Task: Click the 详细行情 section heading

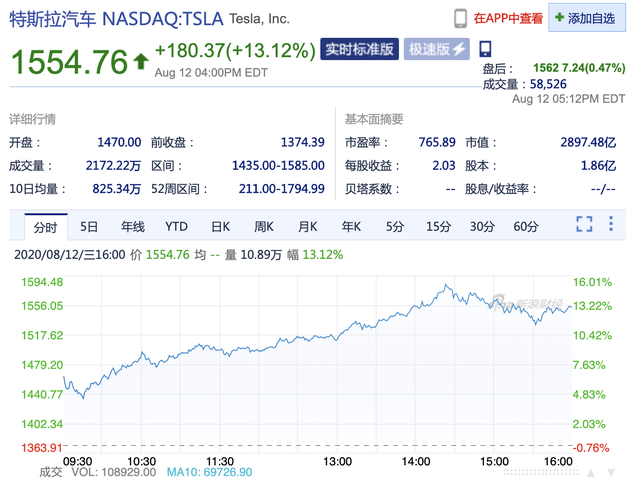Action: tap(33, 119)
